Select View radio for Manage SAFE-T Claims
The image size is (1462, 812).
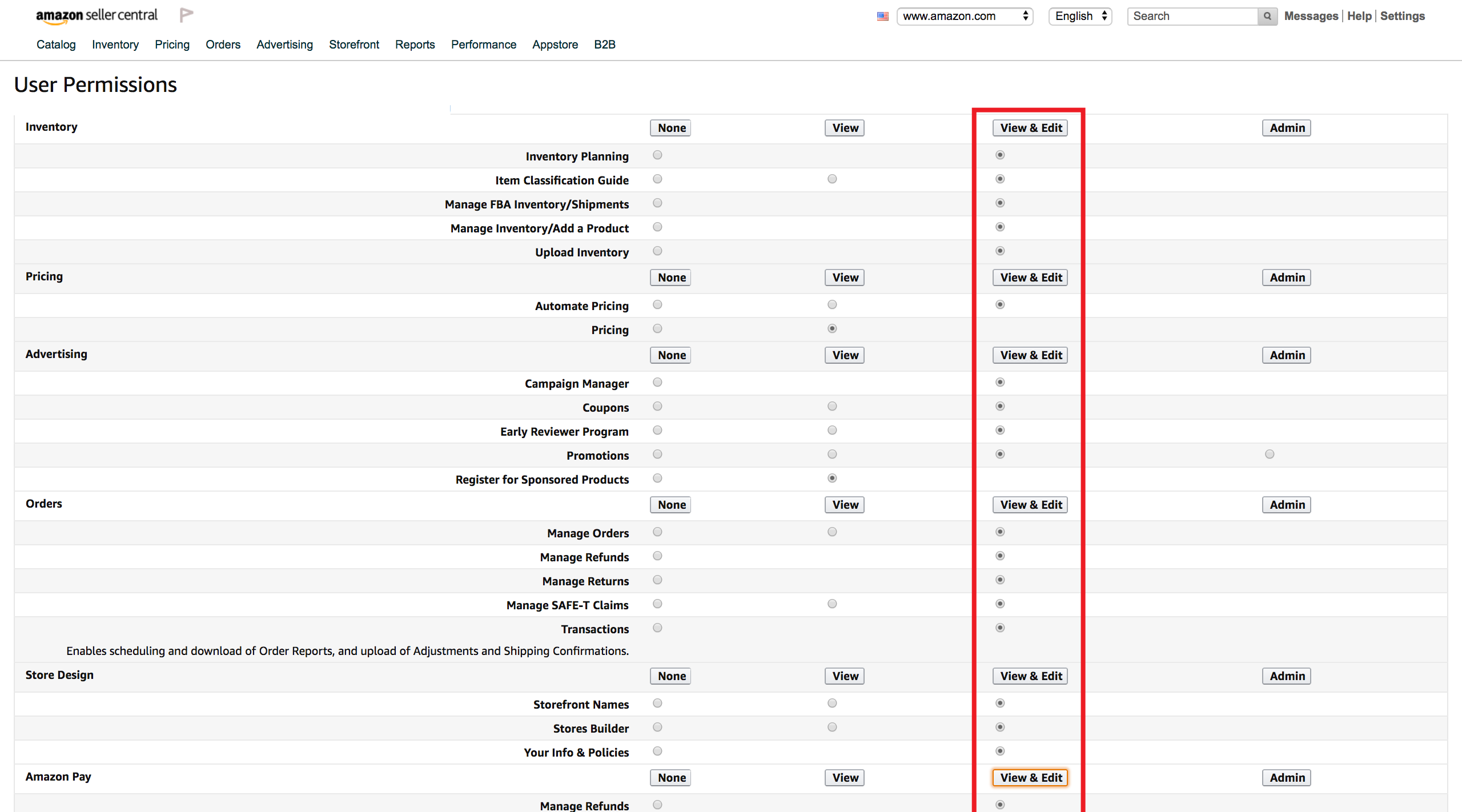pos(832,604)
